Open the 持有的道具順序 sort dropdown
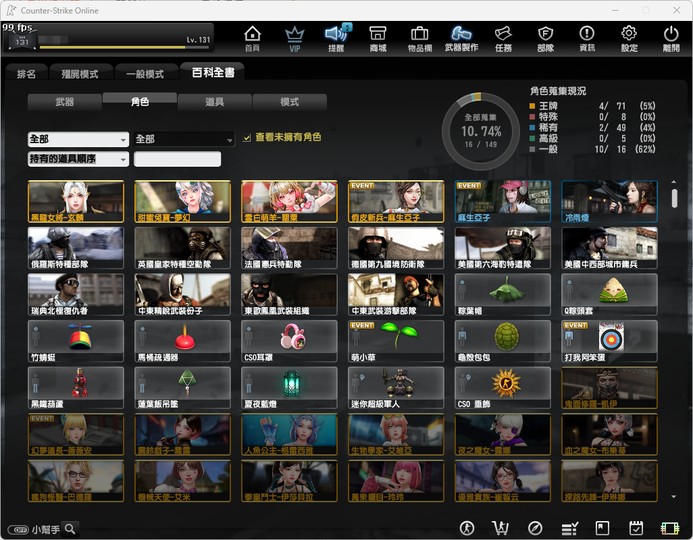Viewport: 693px width, 540px height. 78,159
